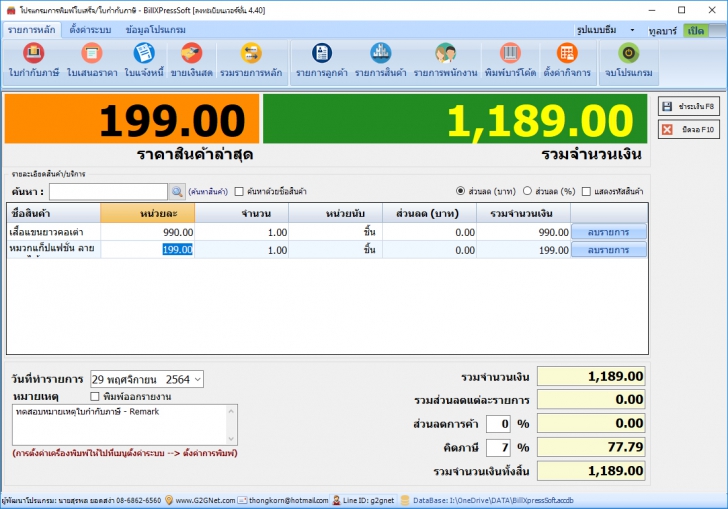Click the application icon in title bar
This screenshot has height=509, width=728.
[11, 10]
